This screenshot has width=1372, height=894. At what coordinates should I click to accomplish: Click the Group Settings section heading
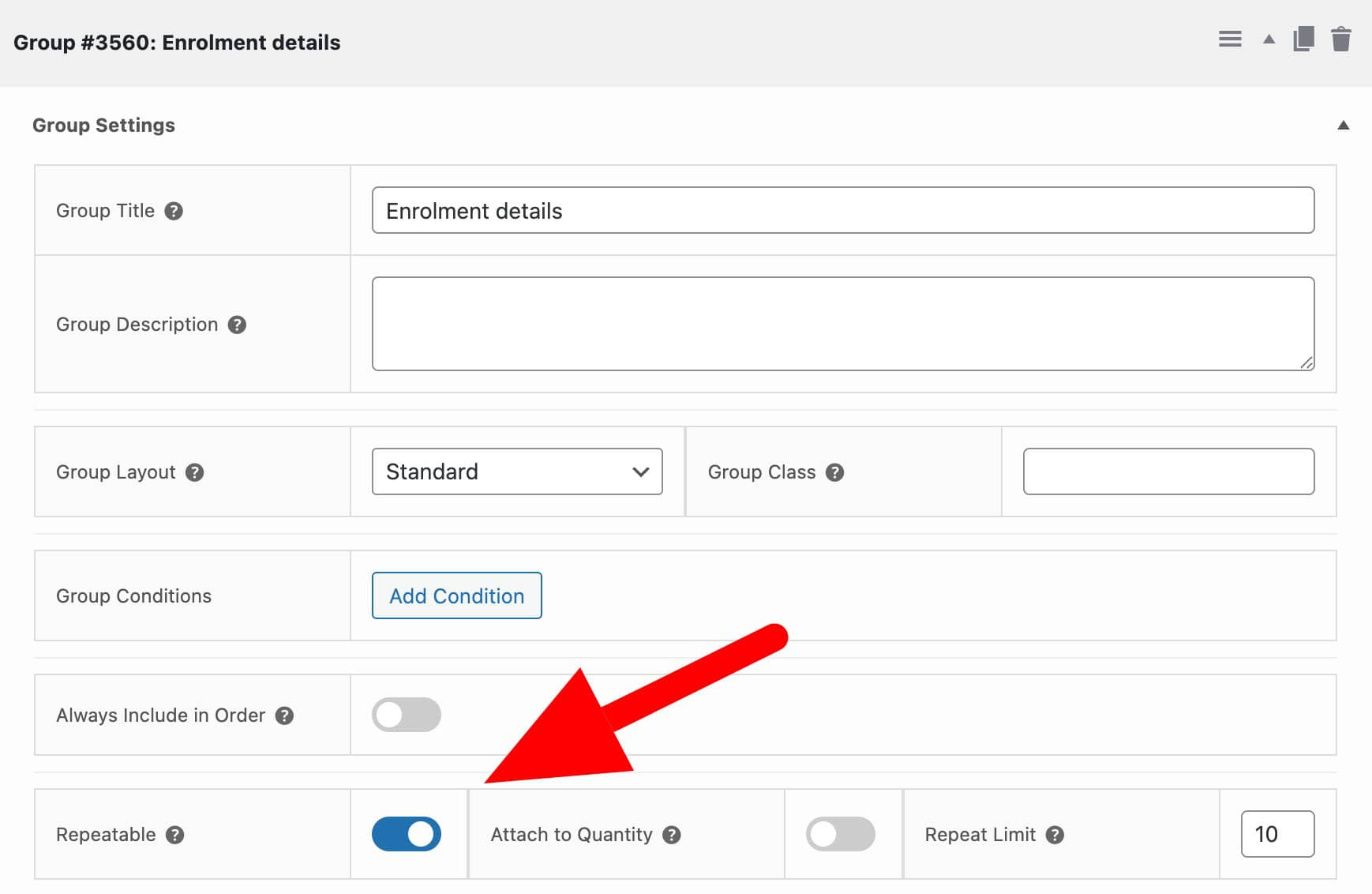tap(103, 125)
